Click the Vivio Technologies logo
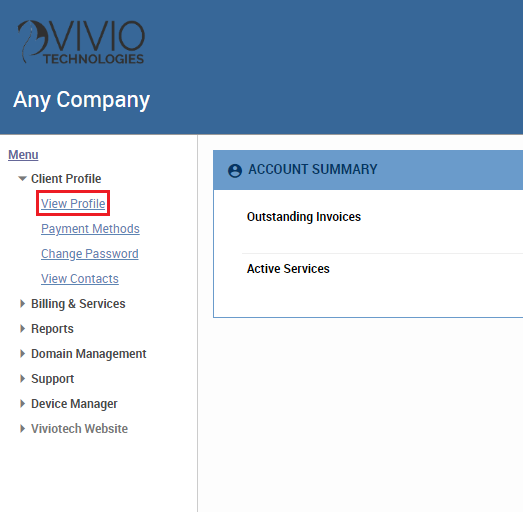Image resolution: width=523 pixels, height=512 pixels. (81, 42)
